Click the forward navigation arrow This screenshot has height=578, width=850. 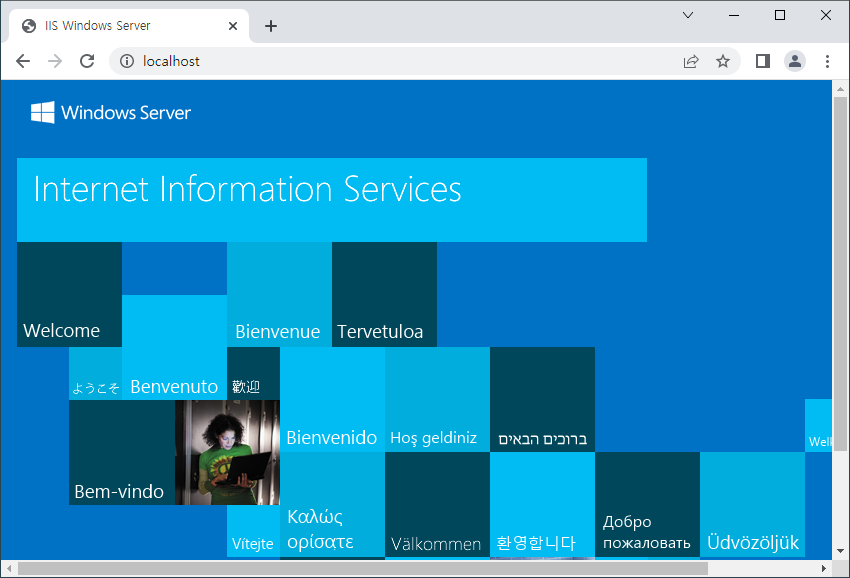pyautogui.click(x=55, y=61)
